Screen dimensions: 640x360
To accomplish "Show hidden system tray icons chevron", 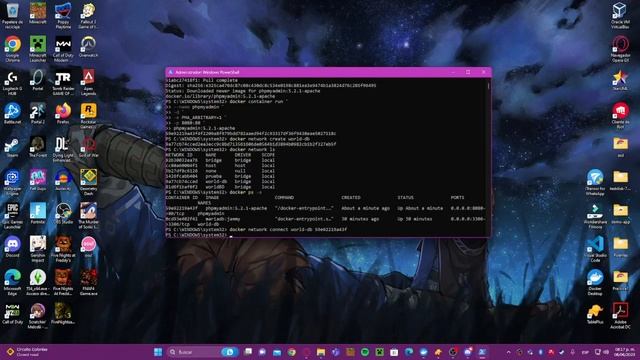I will pyautogui.click(x=508, y=352).
